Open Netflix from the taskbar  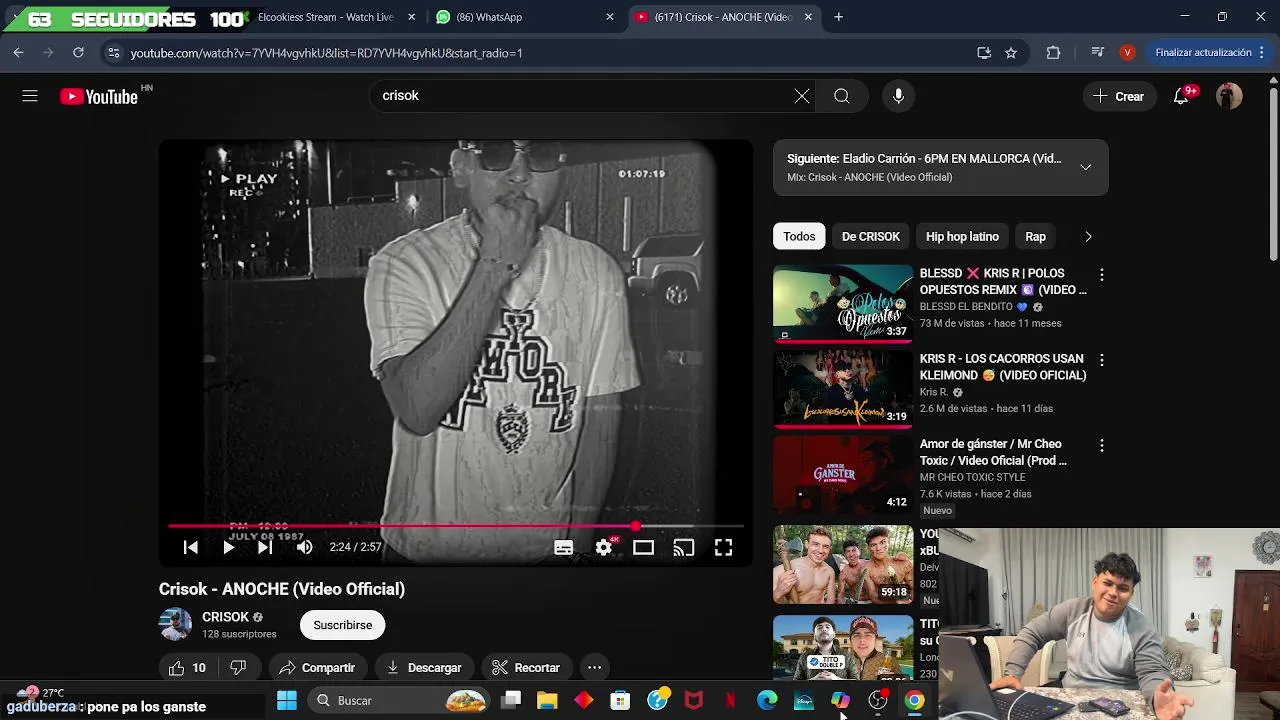730,701
